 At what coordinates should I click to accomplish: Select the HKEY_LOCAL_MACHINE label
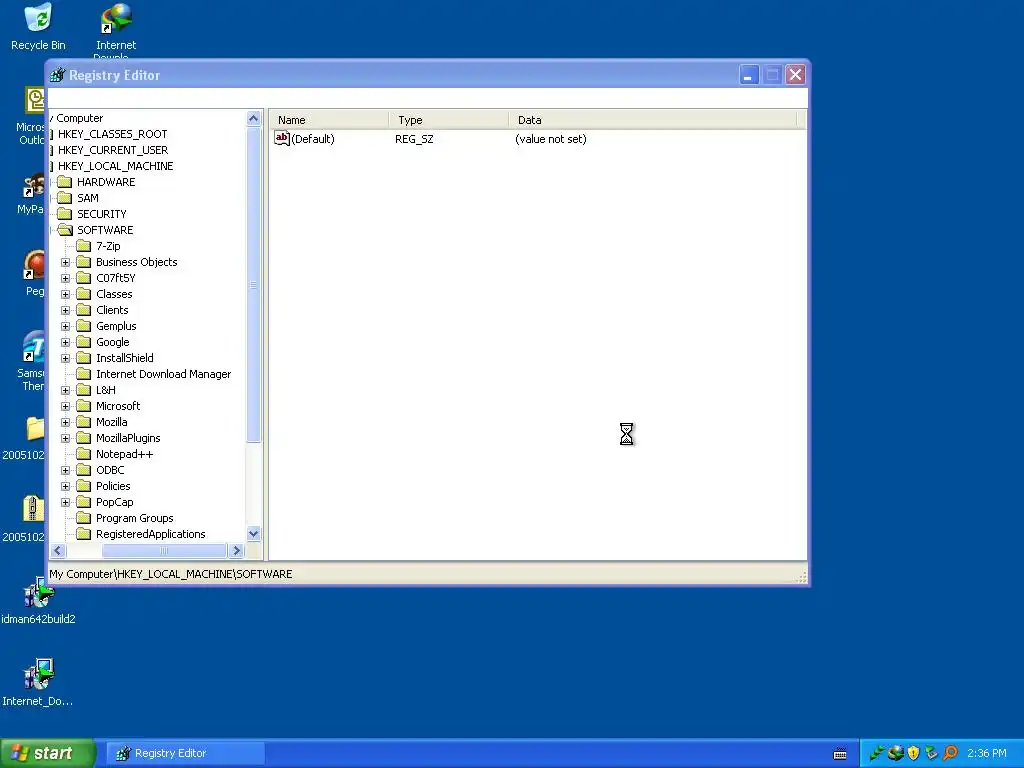point(116,166)
